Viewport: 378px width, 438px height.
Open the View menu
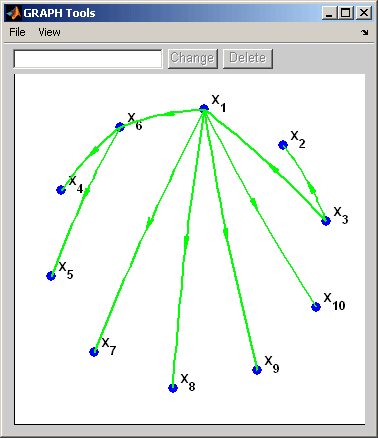(49, 32)
